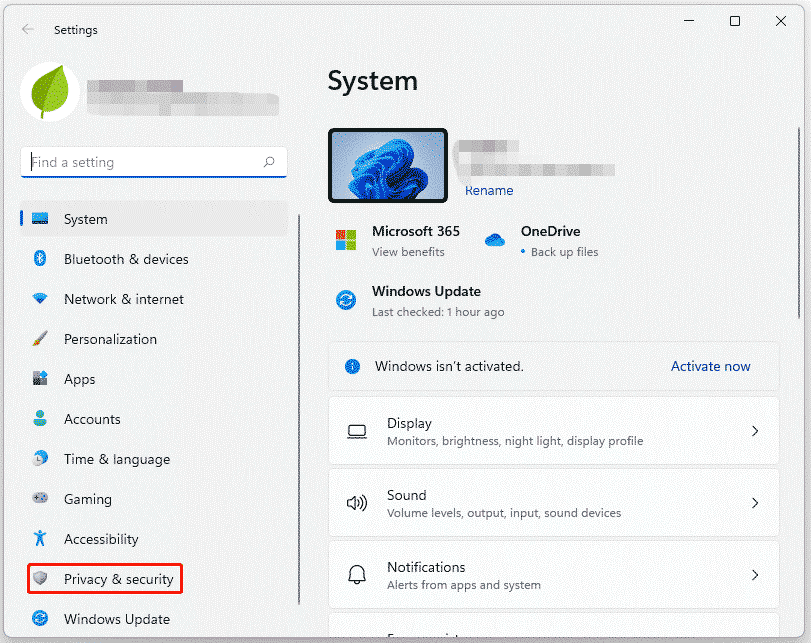Click the desktop wallpaper thumbnail

coord(387,165)
